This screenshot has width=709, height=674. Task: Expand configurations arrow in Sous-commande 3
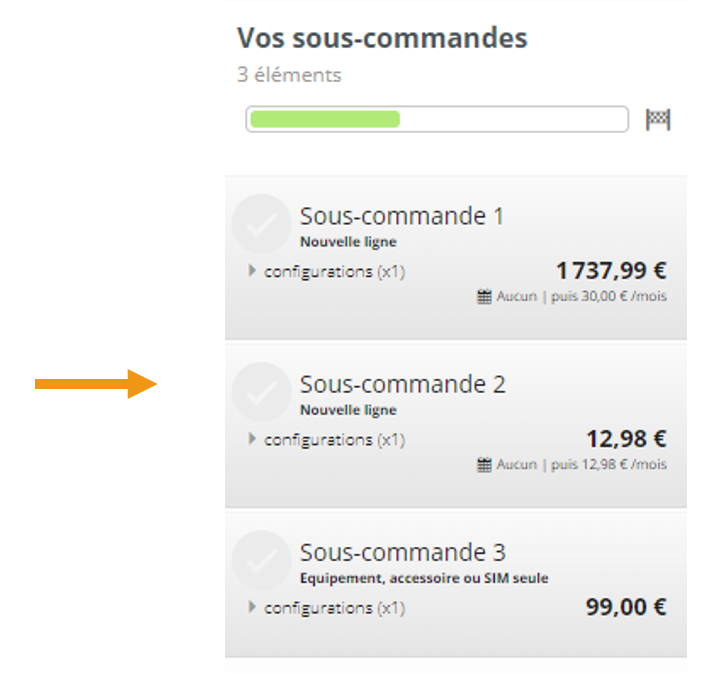[252, 608]
